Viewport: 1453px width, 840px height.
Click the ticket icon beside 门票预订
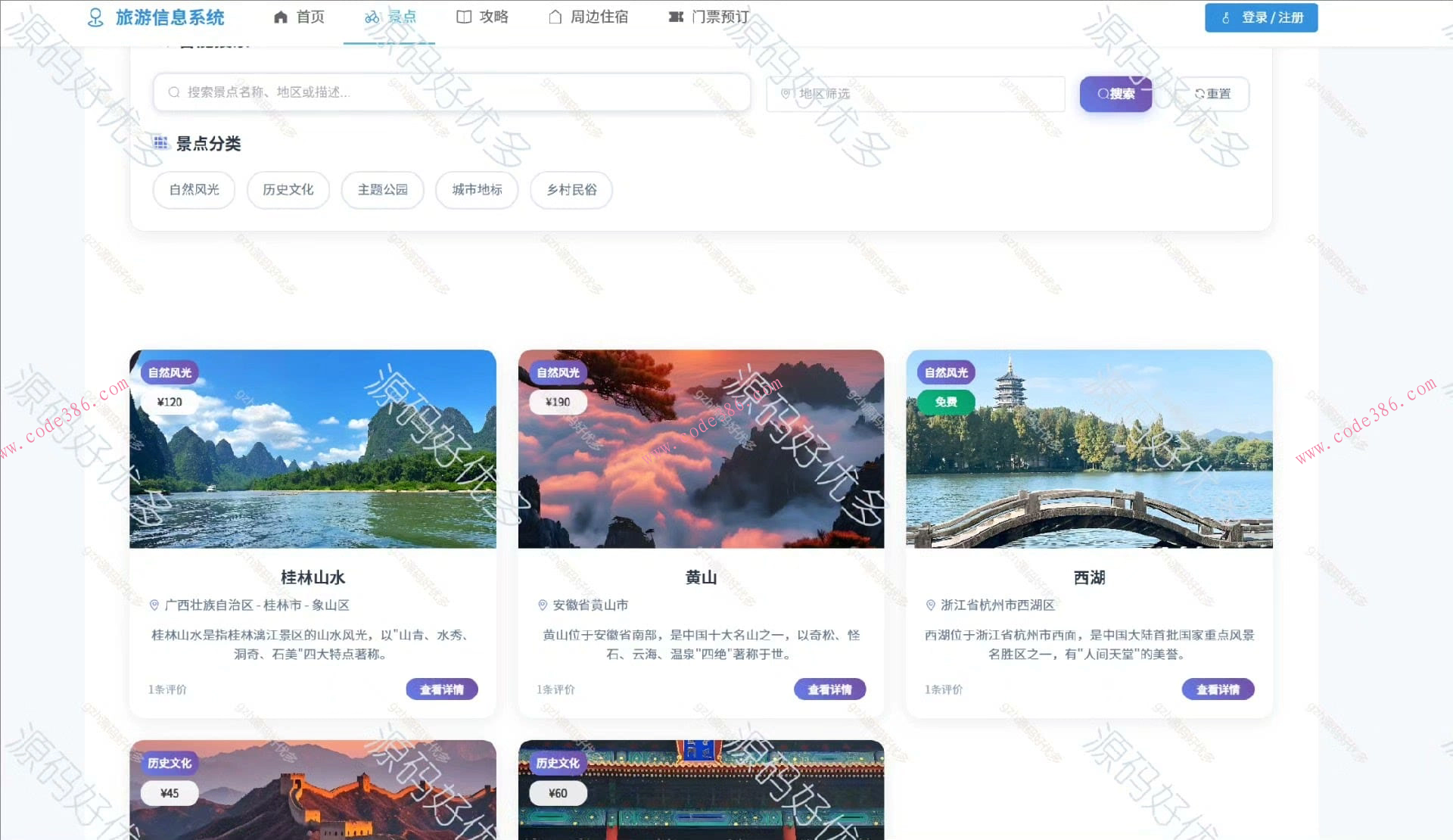[675, 16]
